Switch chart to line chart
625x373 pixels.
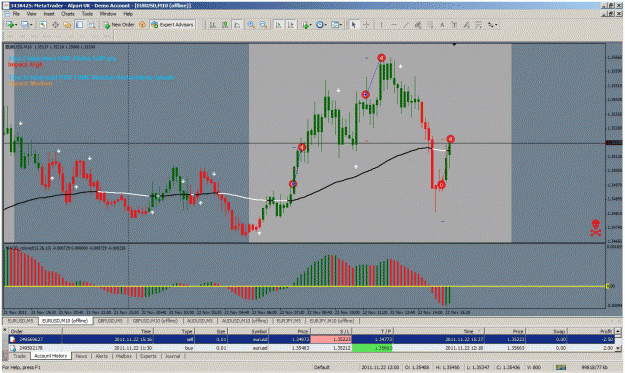click(237, 25)
